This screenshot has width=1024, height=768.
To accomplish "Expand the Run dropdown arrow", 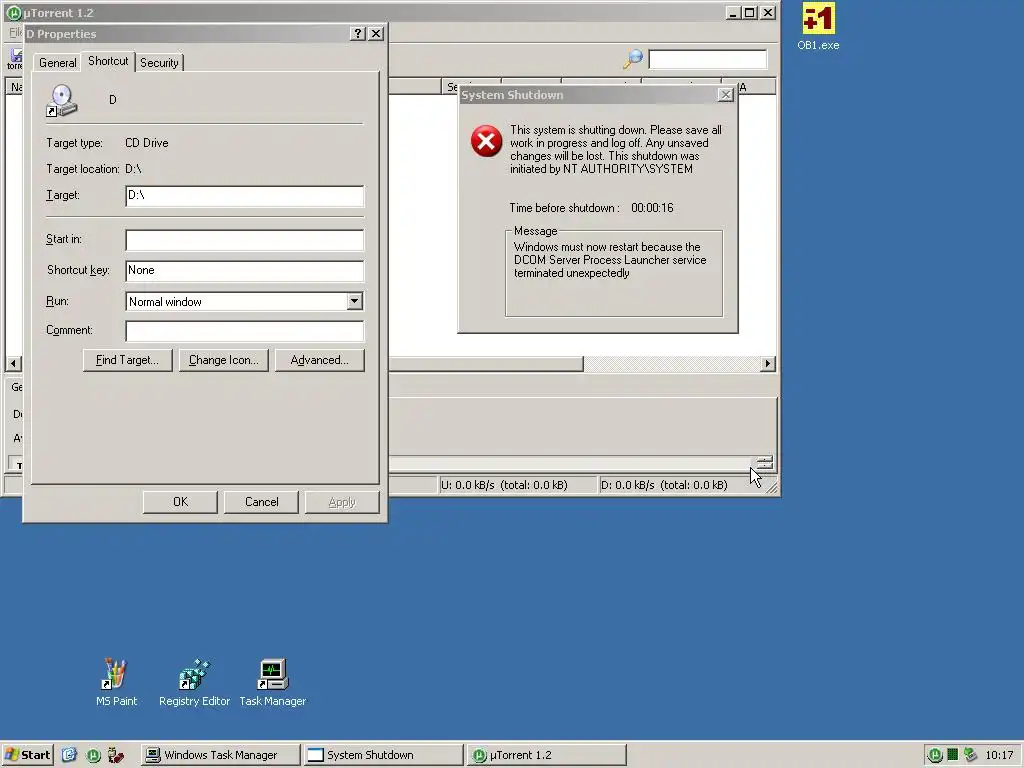I will (354, 301).
